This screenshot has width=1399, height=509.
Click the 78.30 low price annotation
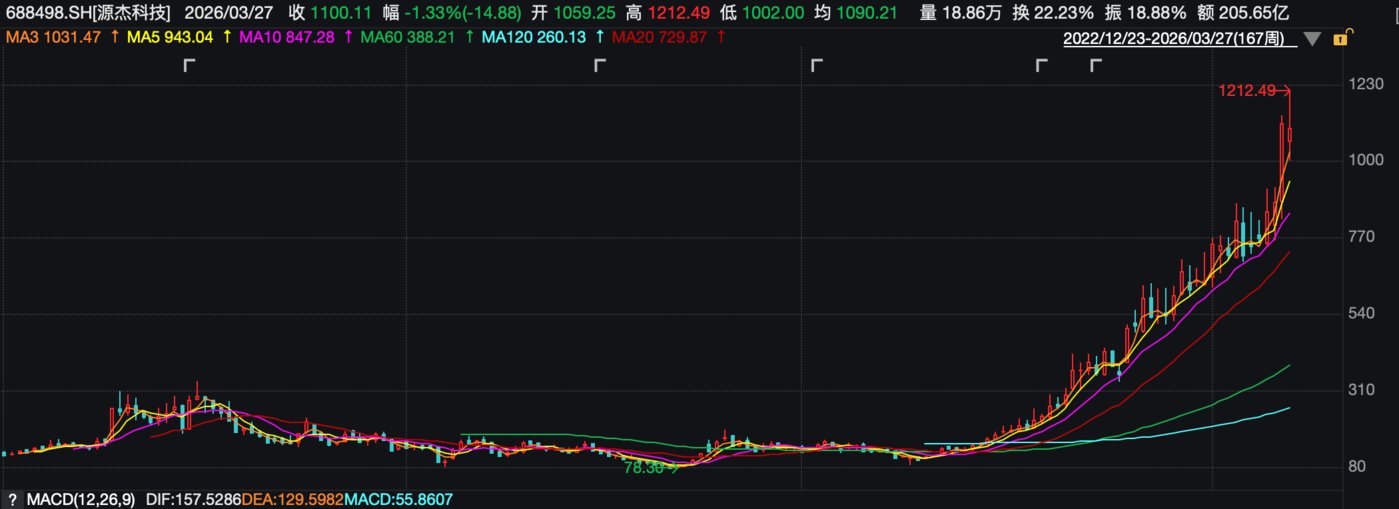tap(644, 467)
